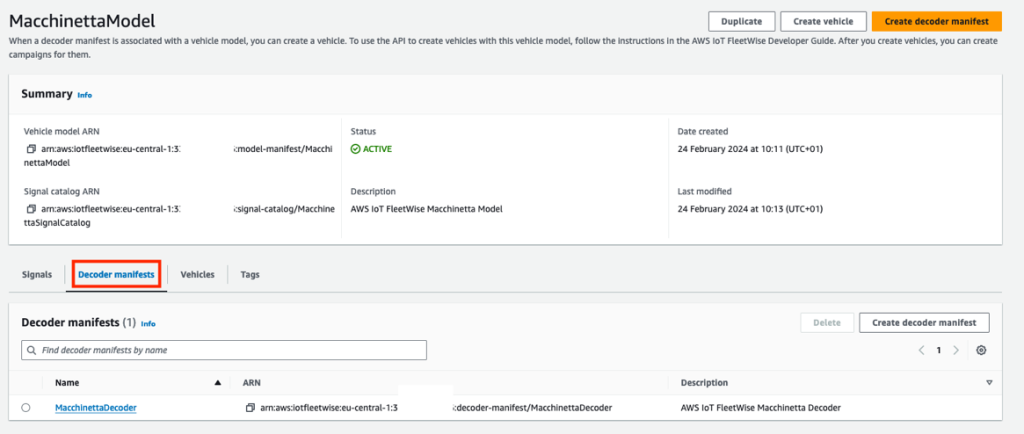Switch to the Signals tab
This screenshot has width=1024, height=434.
tap(37, 274)
